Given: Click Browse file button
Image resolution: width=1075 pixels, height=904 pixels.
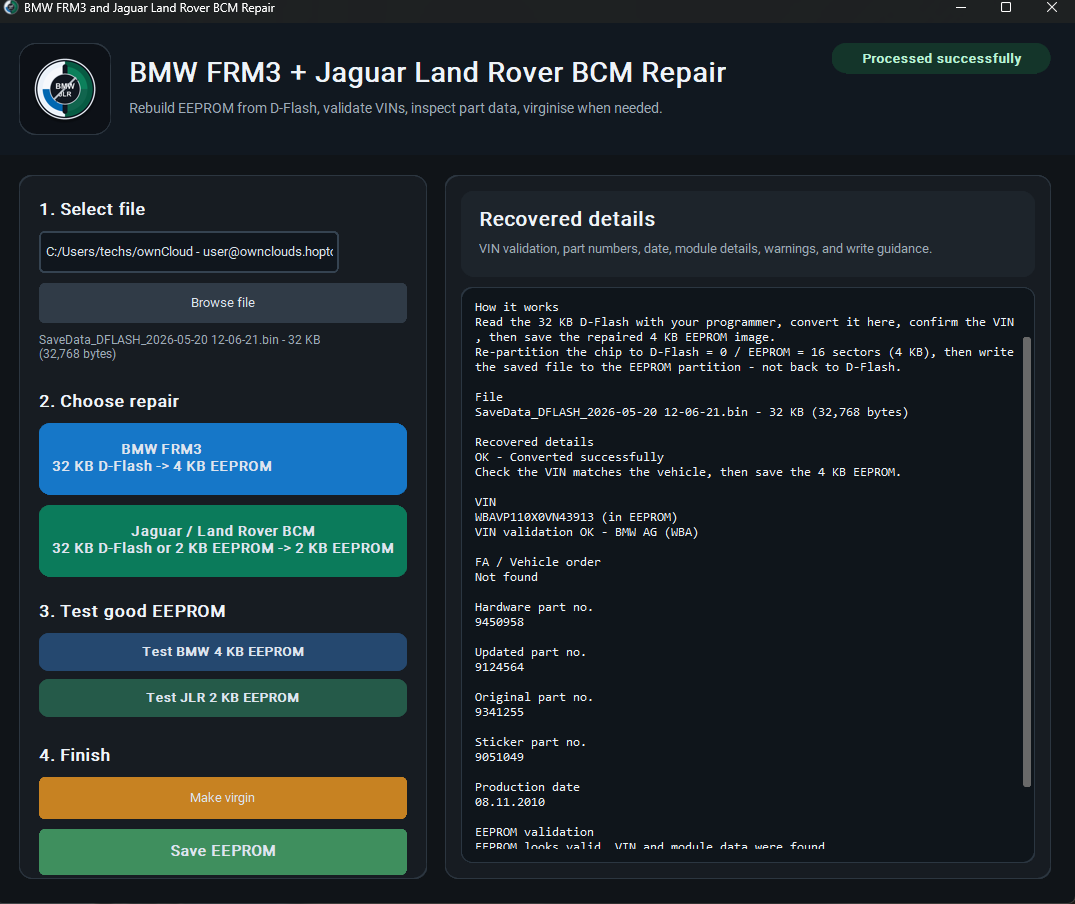Looking at the screenshot, I should coord(223,302).
